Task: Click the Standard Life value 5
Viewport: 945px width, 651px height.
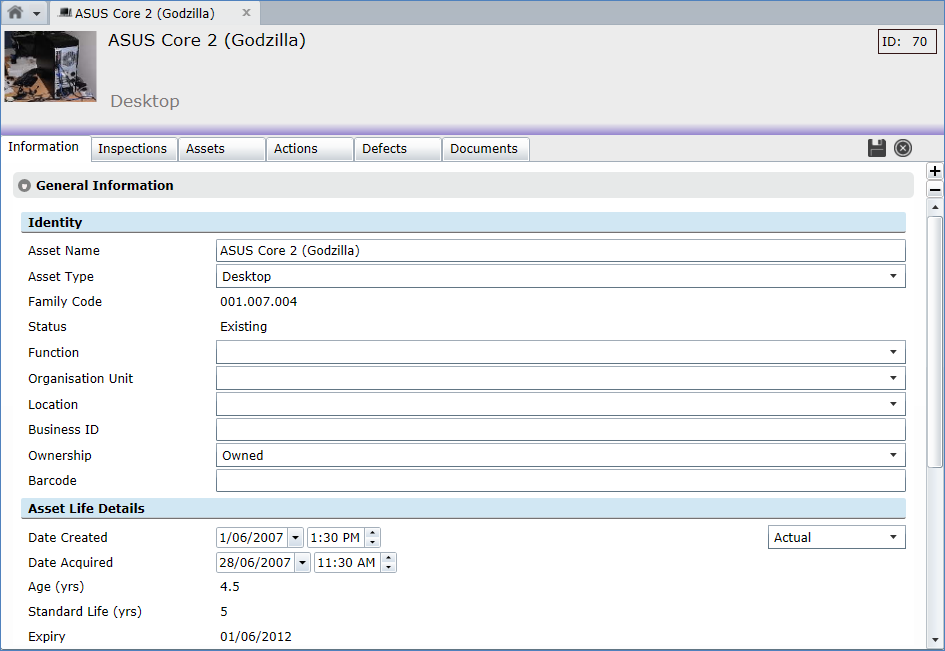Action: 224,611
